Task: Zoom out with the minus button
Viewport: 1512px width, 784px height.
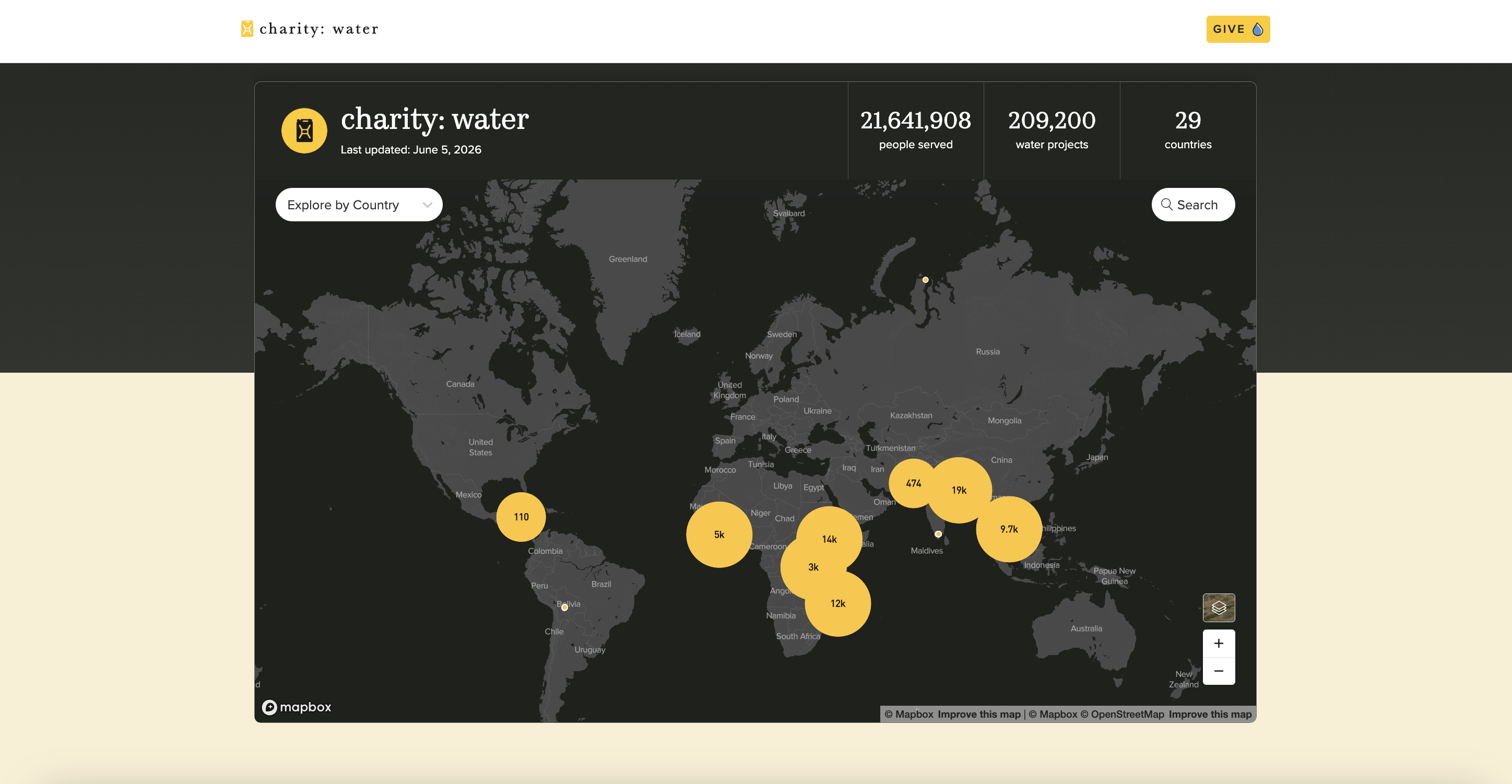Action: point(1219,671)
